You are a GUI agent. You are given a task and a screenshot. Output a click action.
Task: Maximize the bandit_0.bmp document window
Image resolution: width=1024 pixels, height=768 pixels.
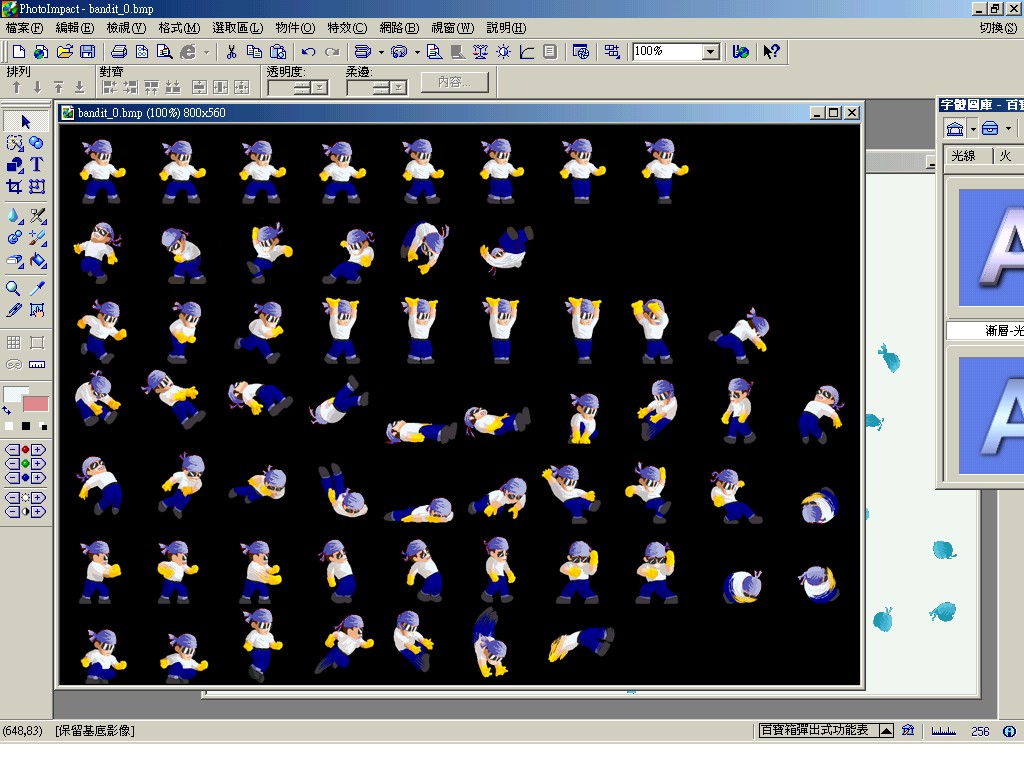pos(834,113)
